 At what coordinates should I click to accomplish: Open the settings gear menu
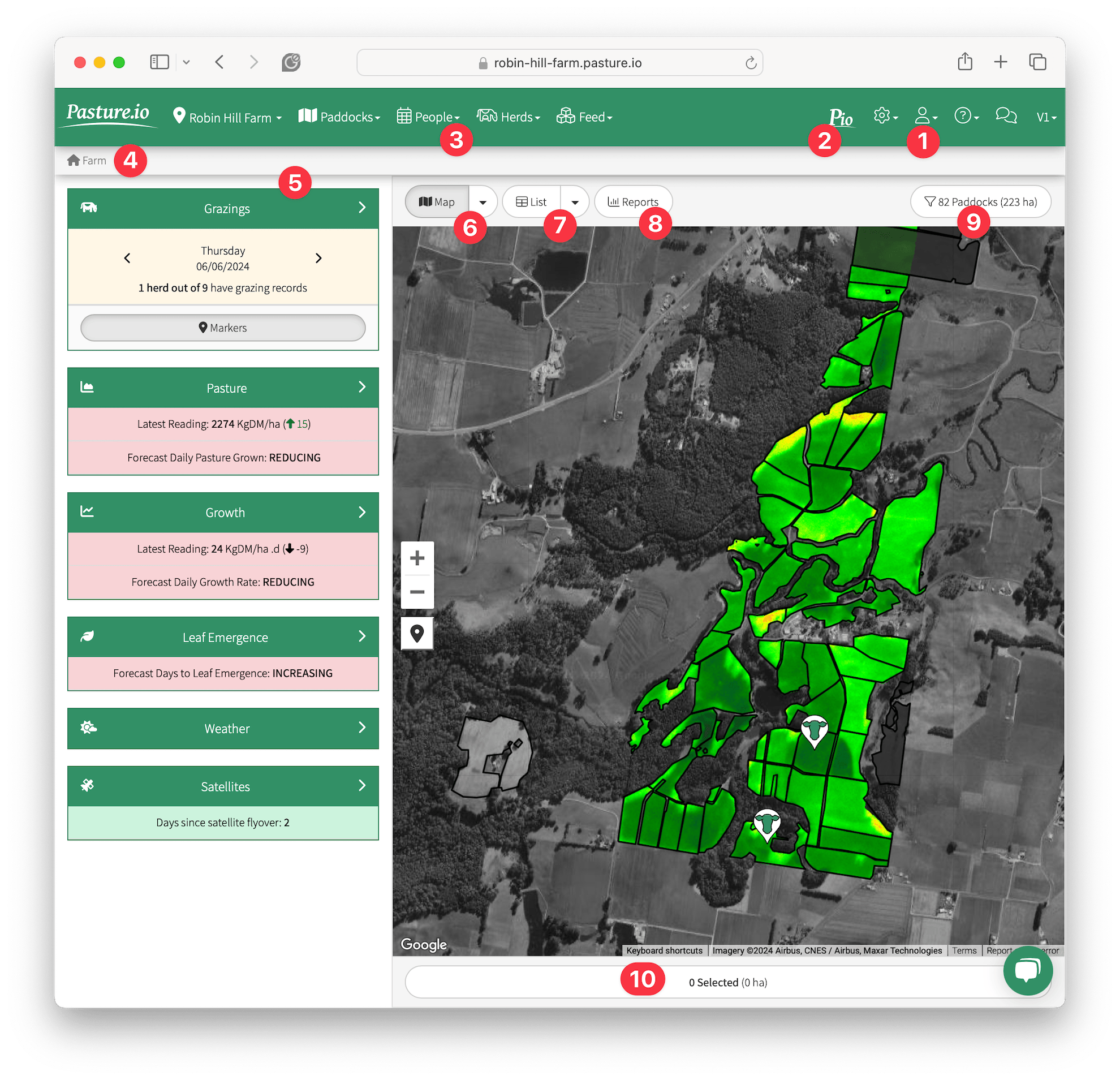coord(884,116)
